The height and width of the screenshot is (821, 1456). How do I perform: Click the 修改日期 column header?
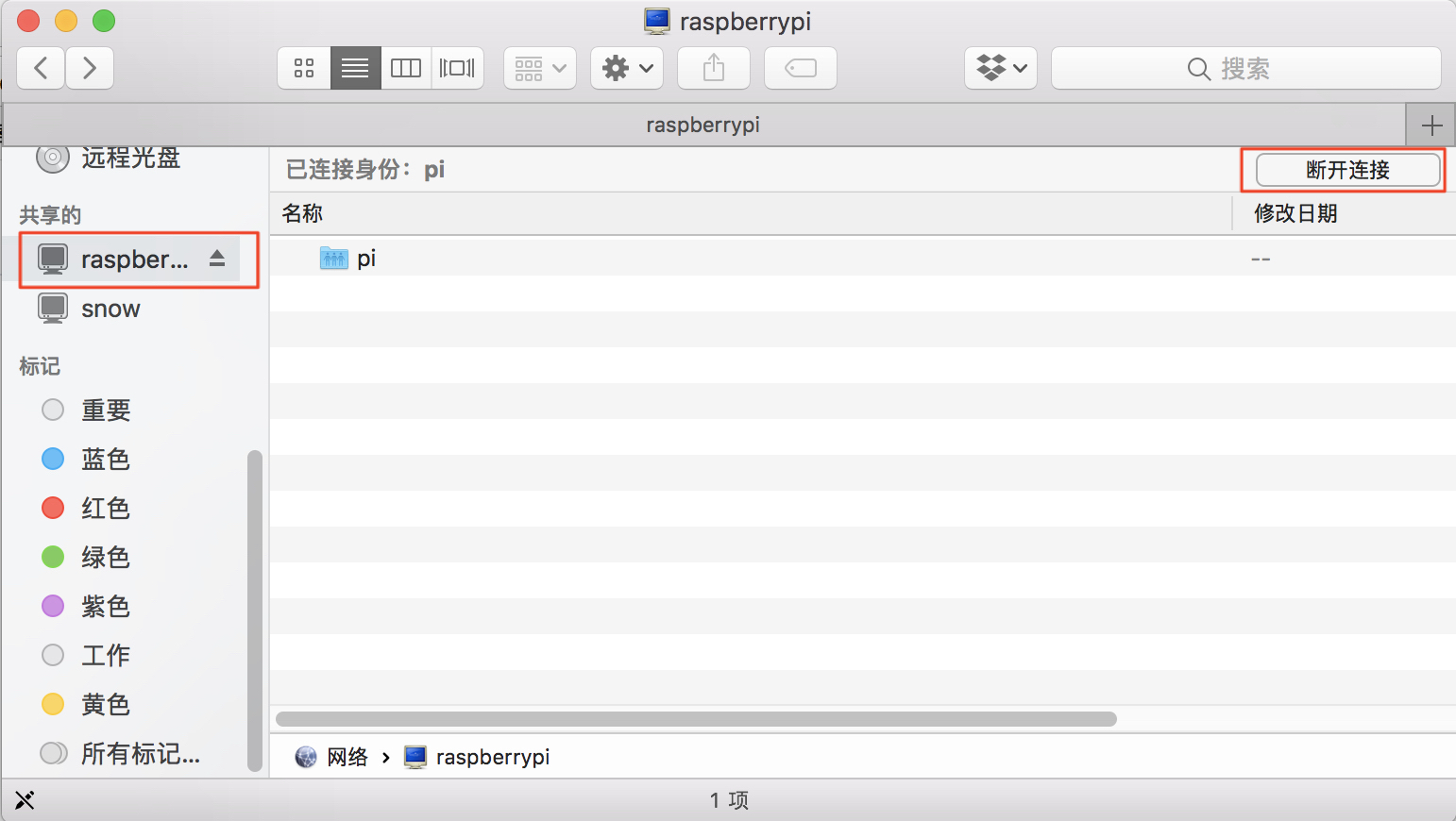coord(1295,213)
